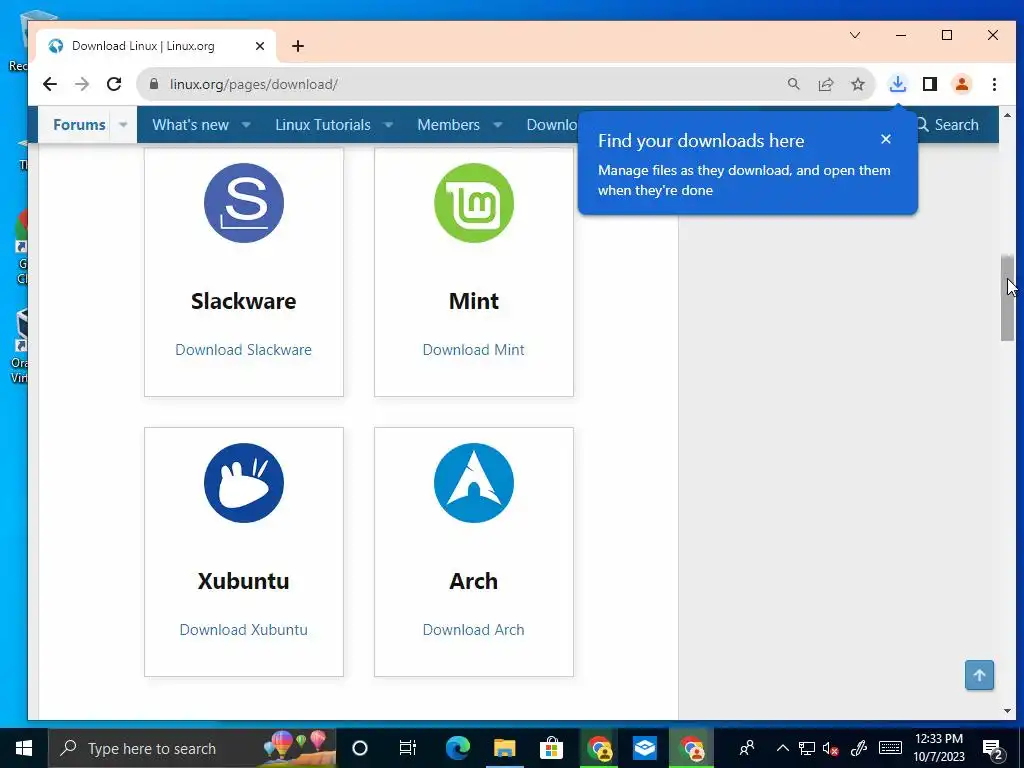Open the Linux Tutorials nav item
Viewport: 1024px width, 768px height.
coord(323,125)
